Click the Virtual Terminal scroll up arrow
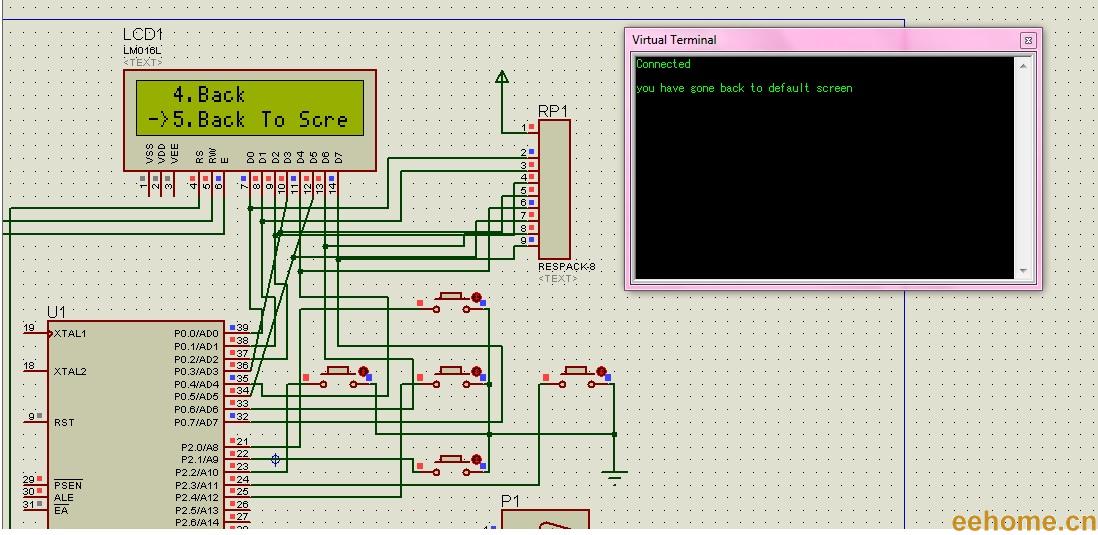 tap(1023, 66)
